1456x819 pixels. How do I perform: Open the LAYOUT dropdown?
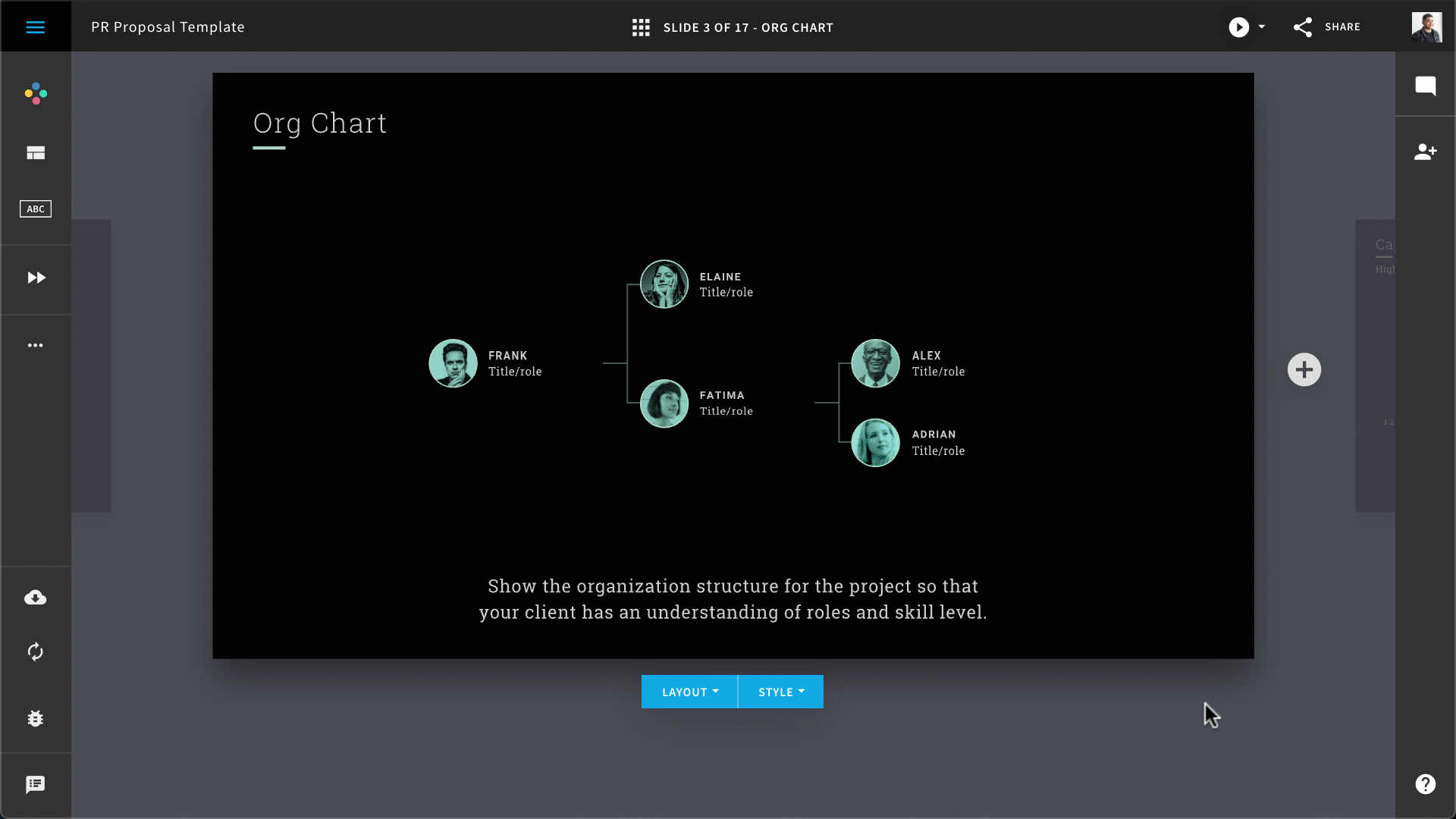click(688, 692)
